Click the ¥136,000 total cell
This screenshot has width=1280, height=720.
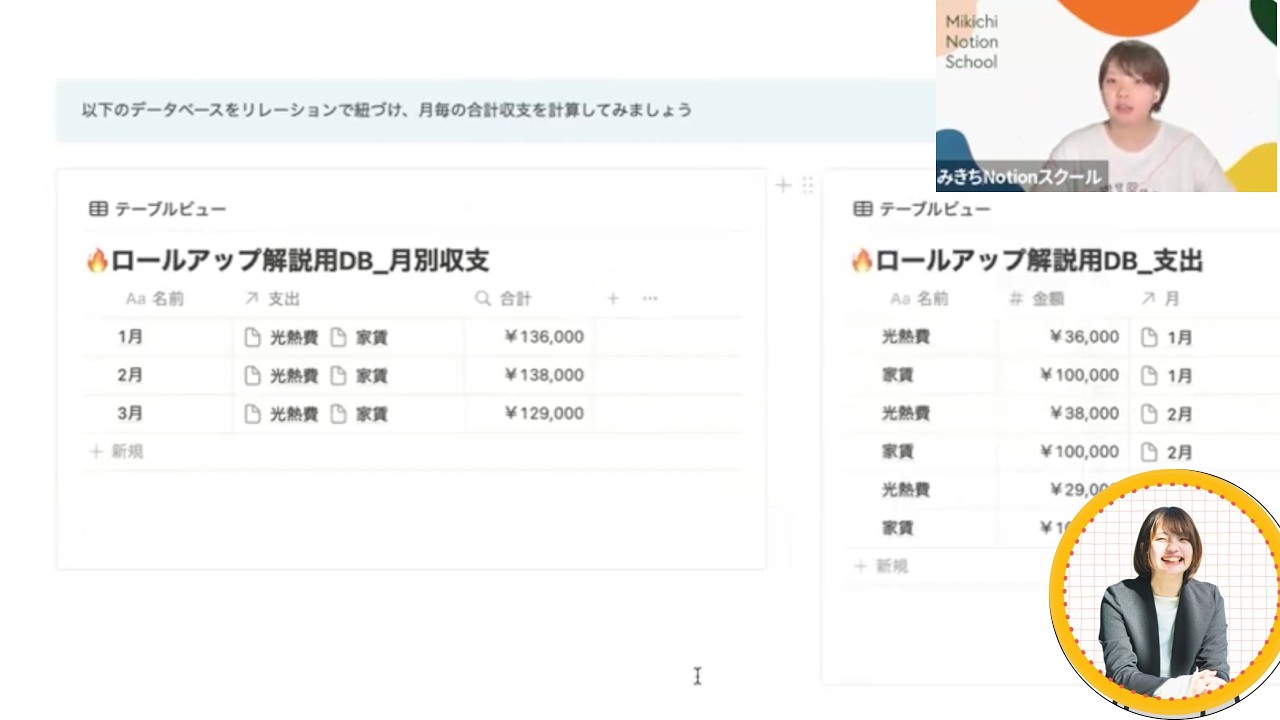pos(529,337)
